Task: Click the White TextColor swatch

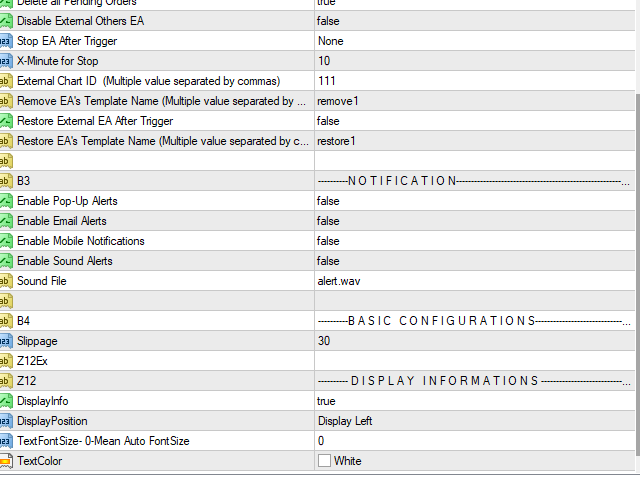Action: 324,461
